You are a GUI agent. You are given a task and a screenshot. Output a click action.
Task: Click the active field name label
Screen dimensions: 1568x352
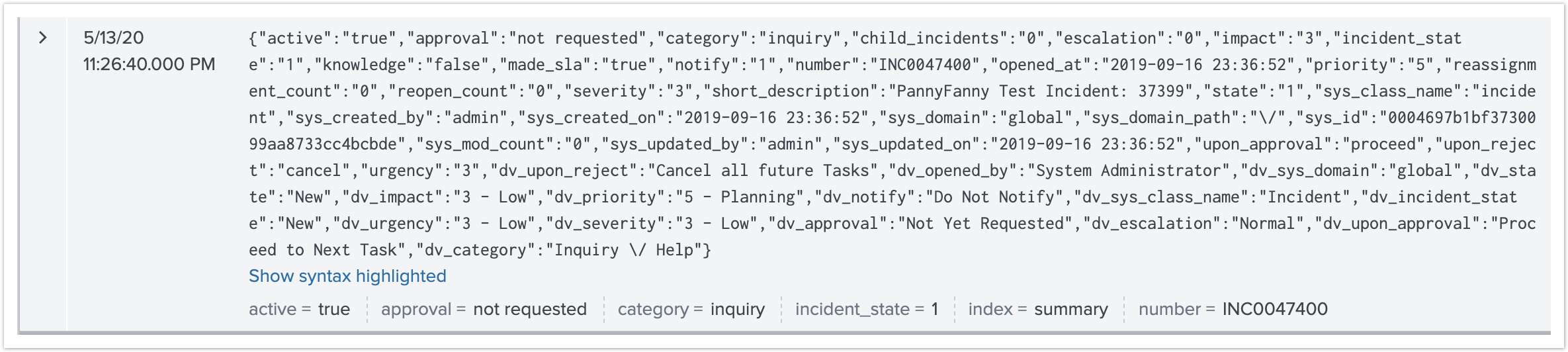pos(273,309)
